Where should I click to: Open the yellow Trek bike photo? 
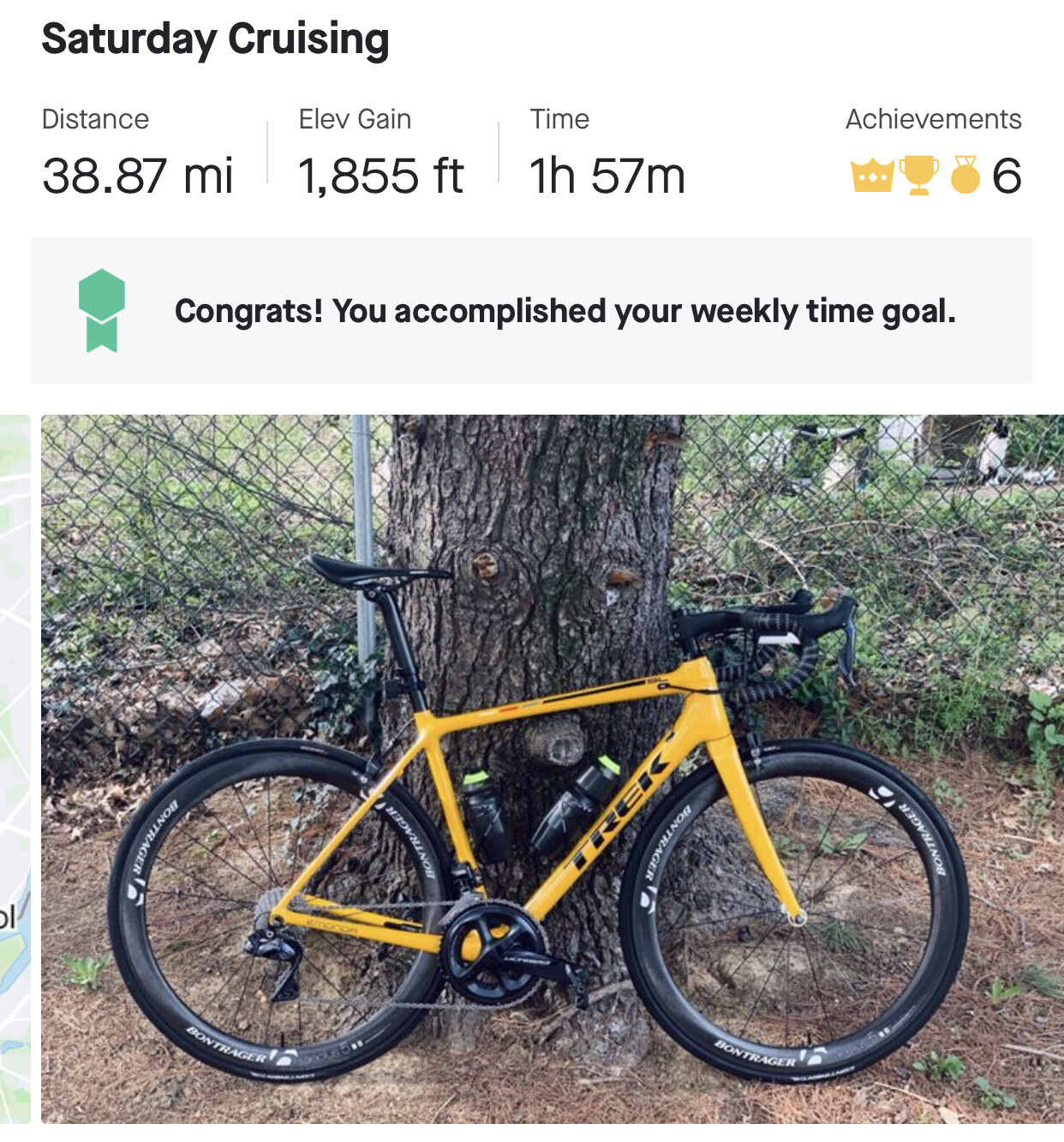pyautogui.click(x=553, y=768)
